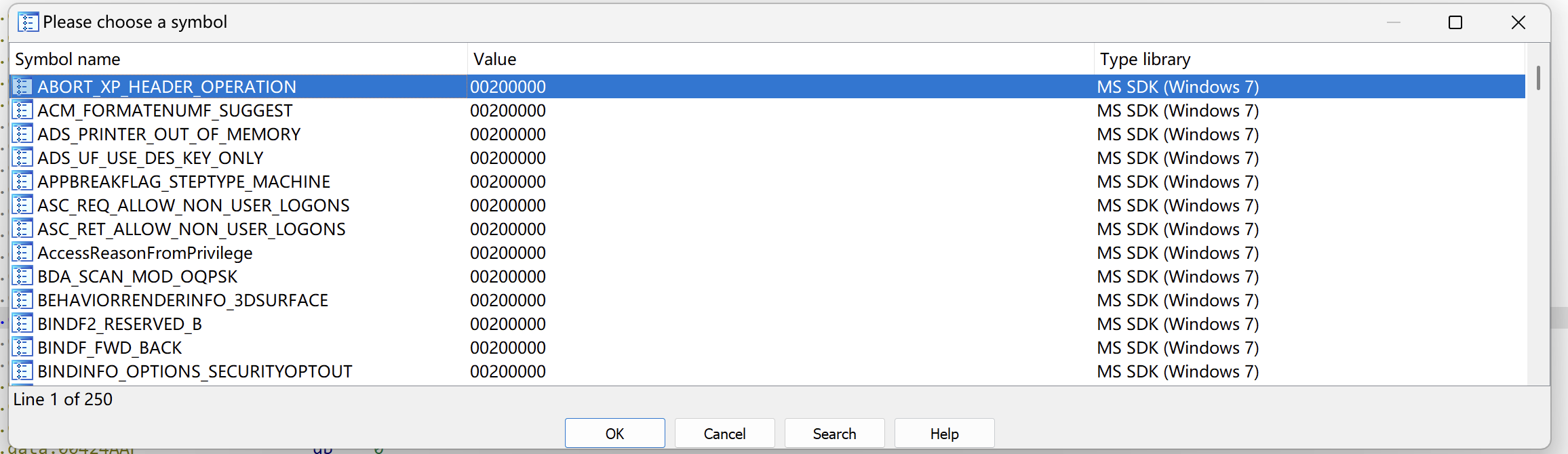Click the icon beside BDA_SCAN_MOD_OQPSK
Image resolution: width=1568 pixels, height=454 pixels.
coord(22,276)
